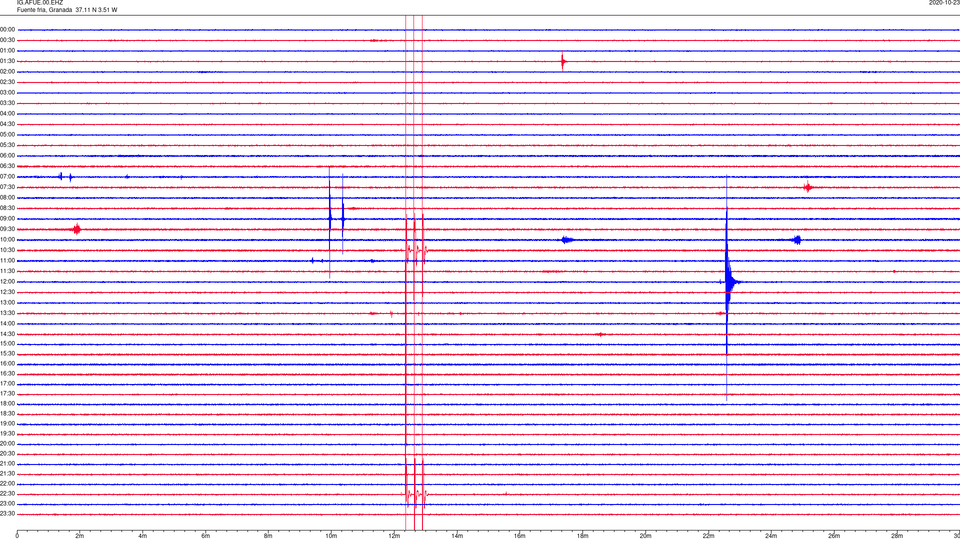Select the 20:30 trace time label

7,454
